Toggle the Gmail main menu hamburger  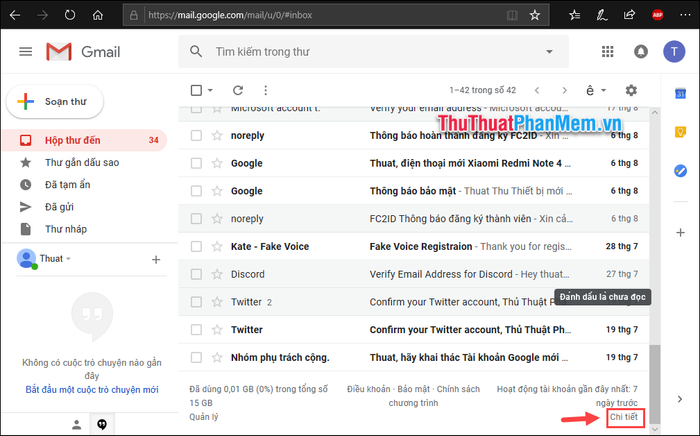pos(25,52)
